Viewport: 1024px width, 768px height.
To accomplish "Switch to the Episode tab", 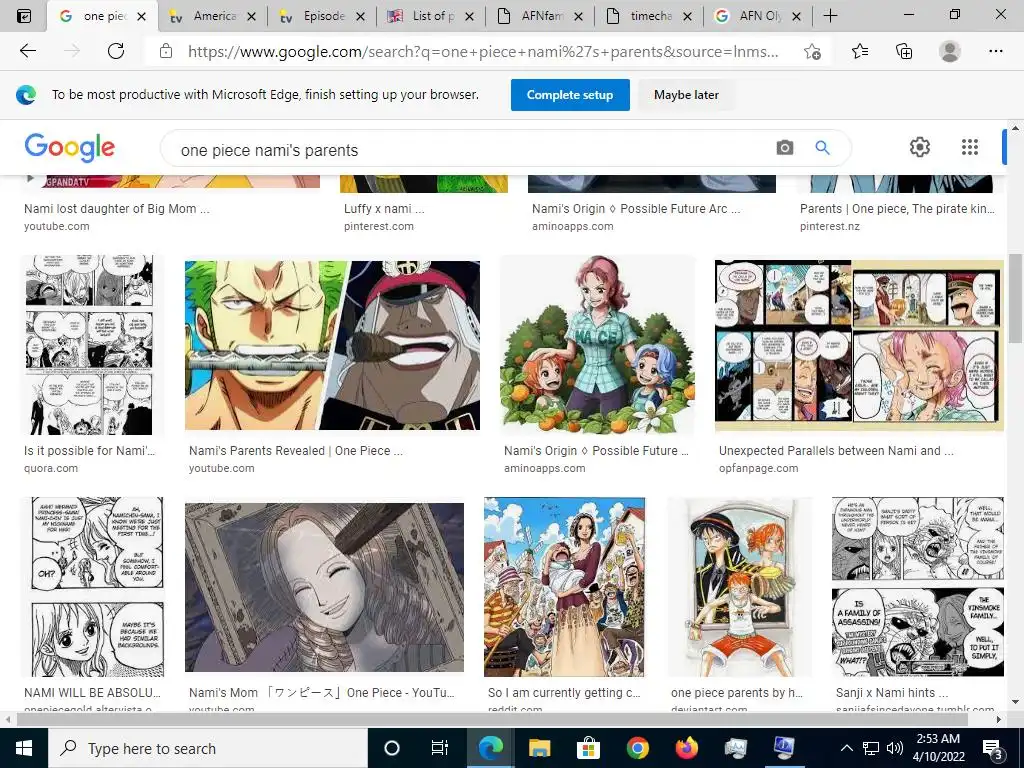I will [322, 16].
